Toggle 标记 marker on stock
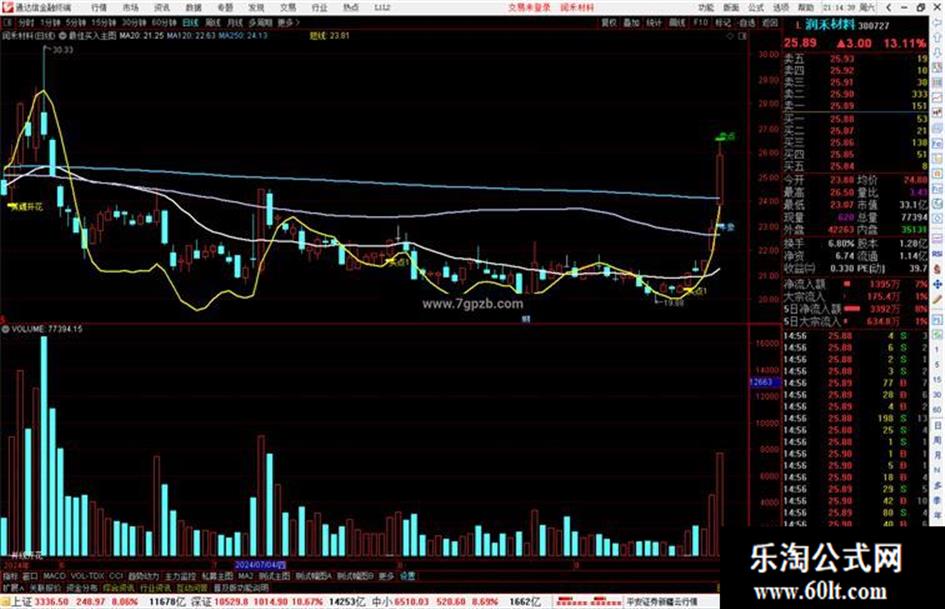 coord(723,22)
